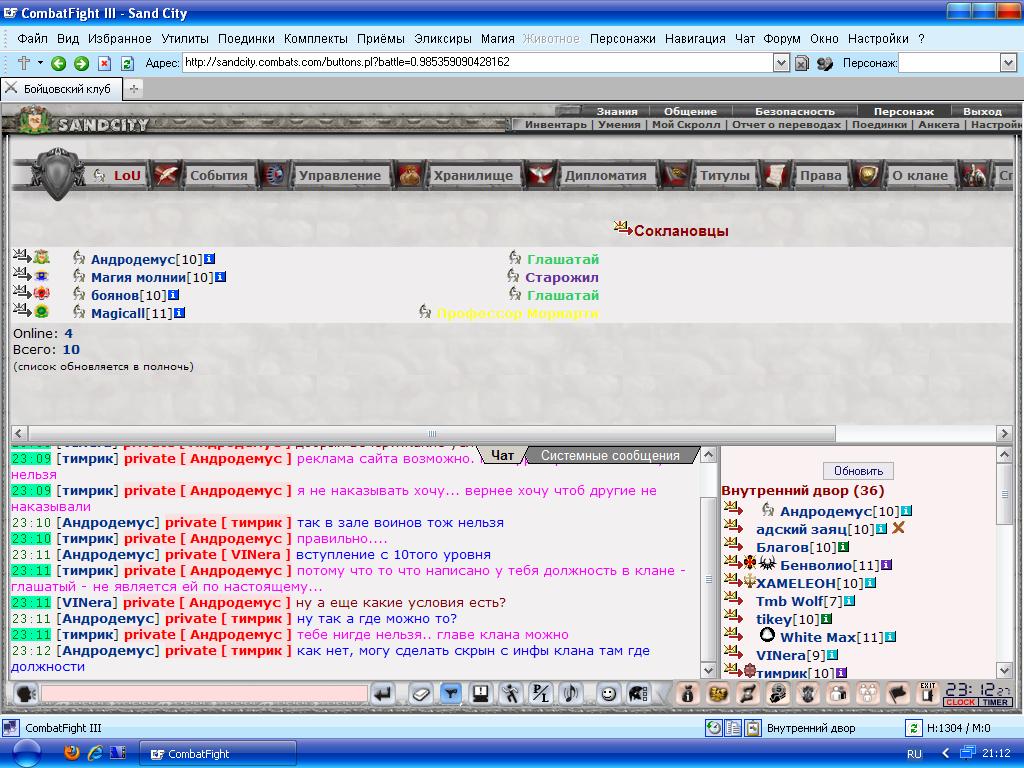This screenshot has height=768, width=1024.
Task: Open the Форум menu
Action: click(782, 39)
